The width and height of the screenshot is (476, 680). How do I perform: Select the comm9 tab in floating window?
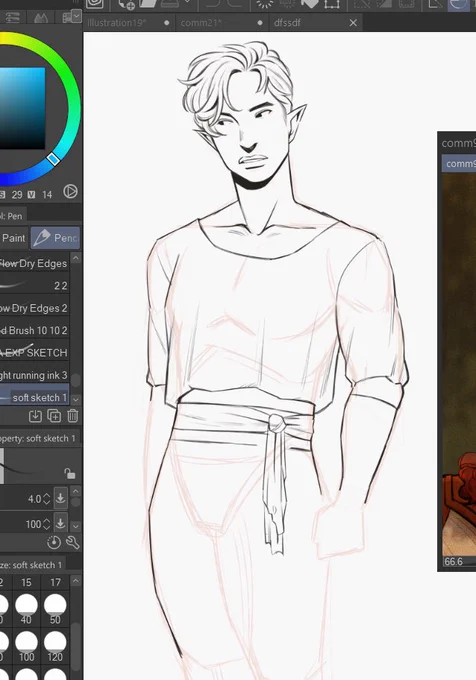460,163
